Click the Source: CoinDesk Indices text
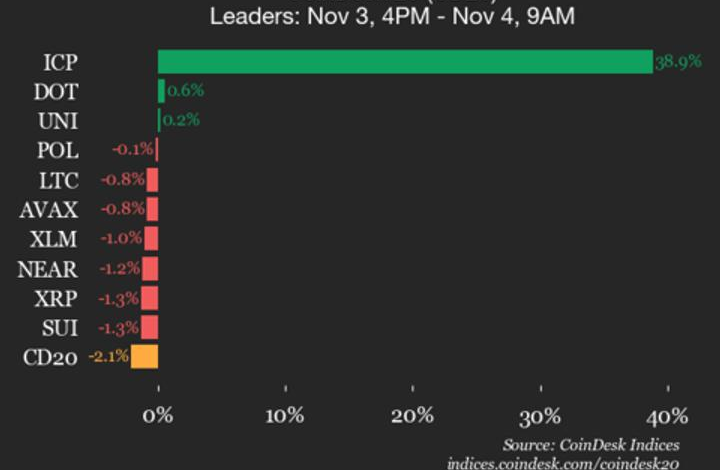The image size is (720, 470). click(x=591, y=444)
